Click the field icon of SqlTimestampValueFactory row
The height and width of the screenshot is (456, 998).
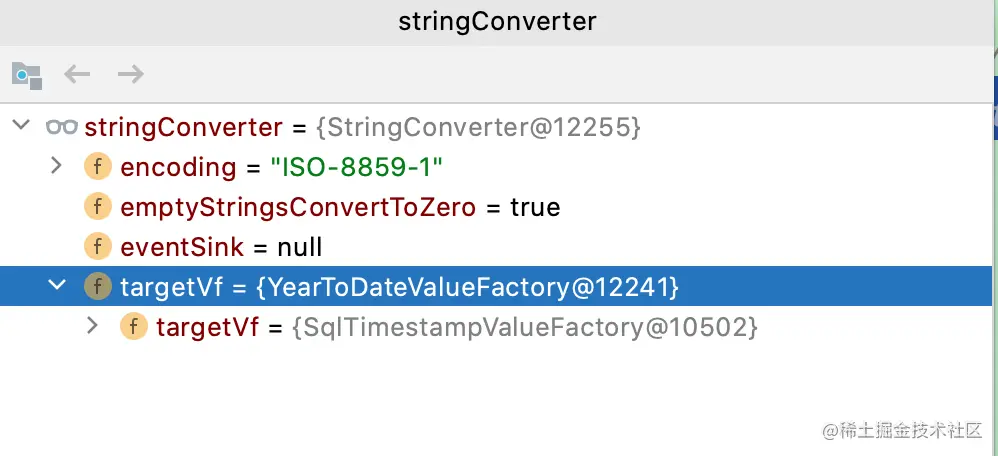tap(134, 327)
